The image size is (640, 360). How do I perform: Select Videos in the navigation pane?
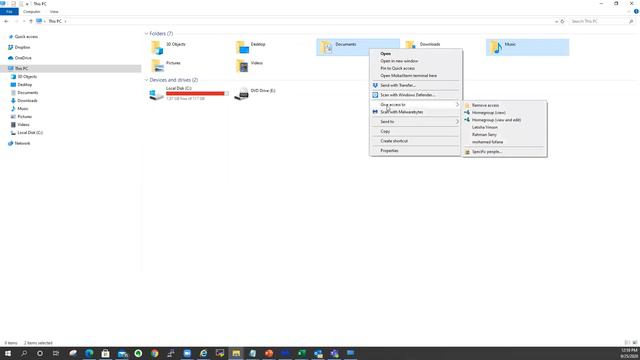(x=23, y=124)
